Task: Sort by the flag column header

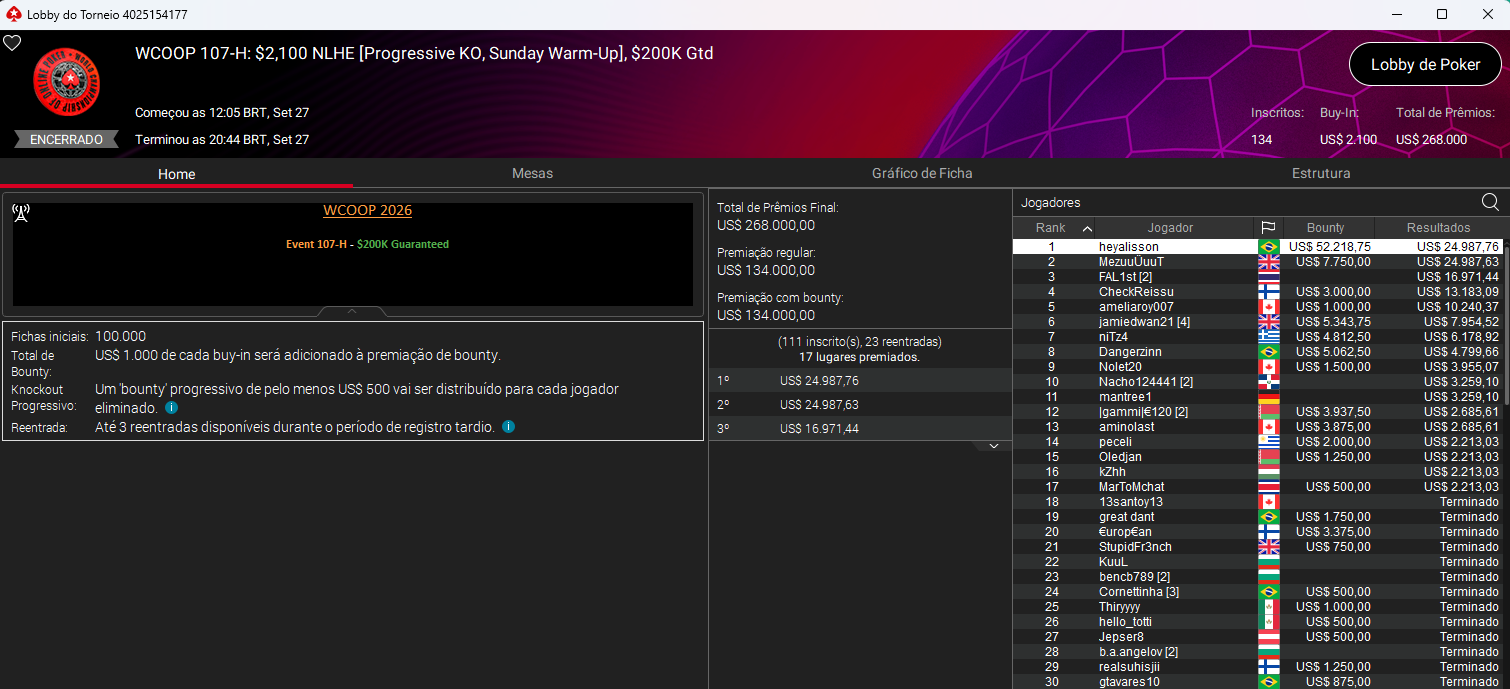Action: [x=1267, y=227]
